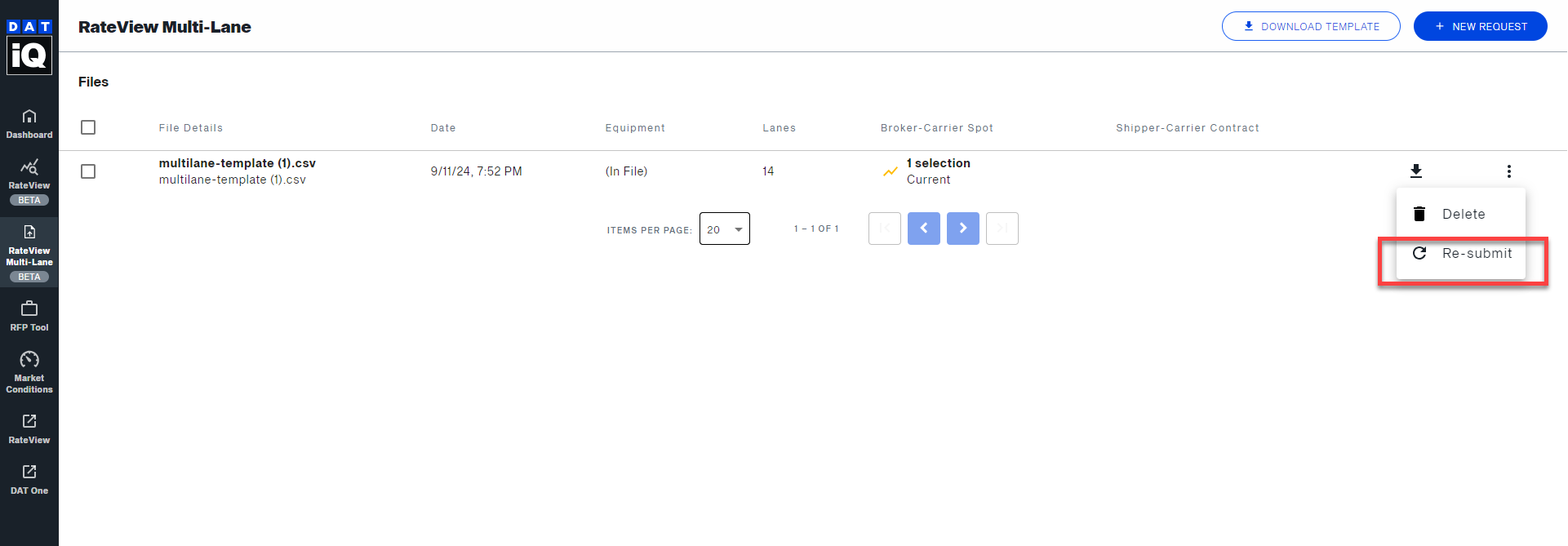The width and height of the screenshot is (1568, 546).
Task: Open the three-dot row options menu
Action: 1509,171
